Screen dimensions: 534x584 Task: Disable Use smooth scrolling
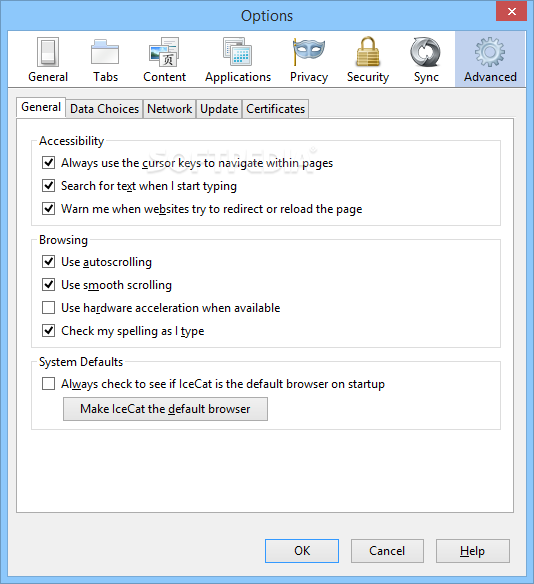48,285
